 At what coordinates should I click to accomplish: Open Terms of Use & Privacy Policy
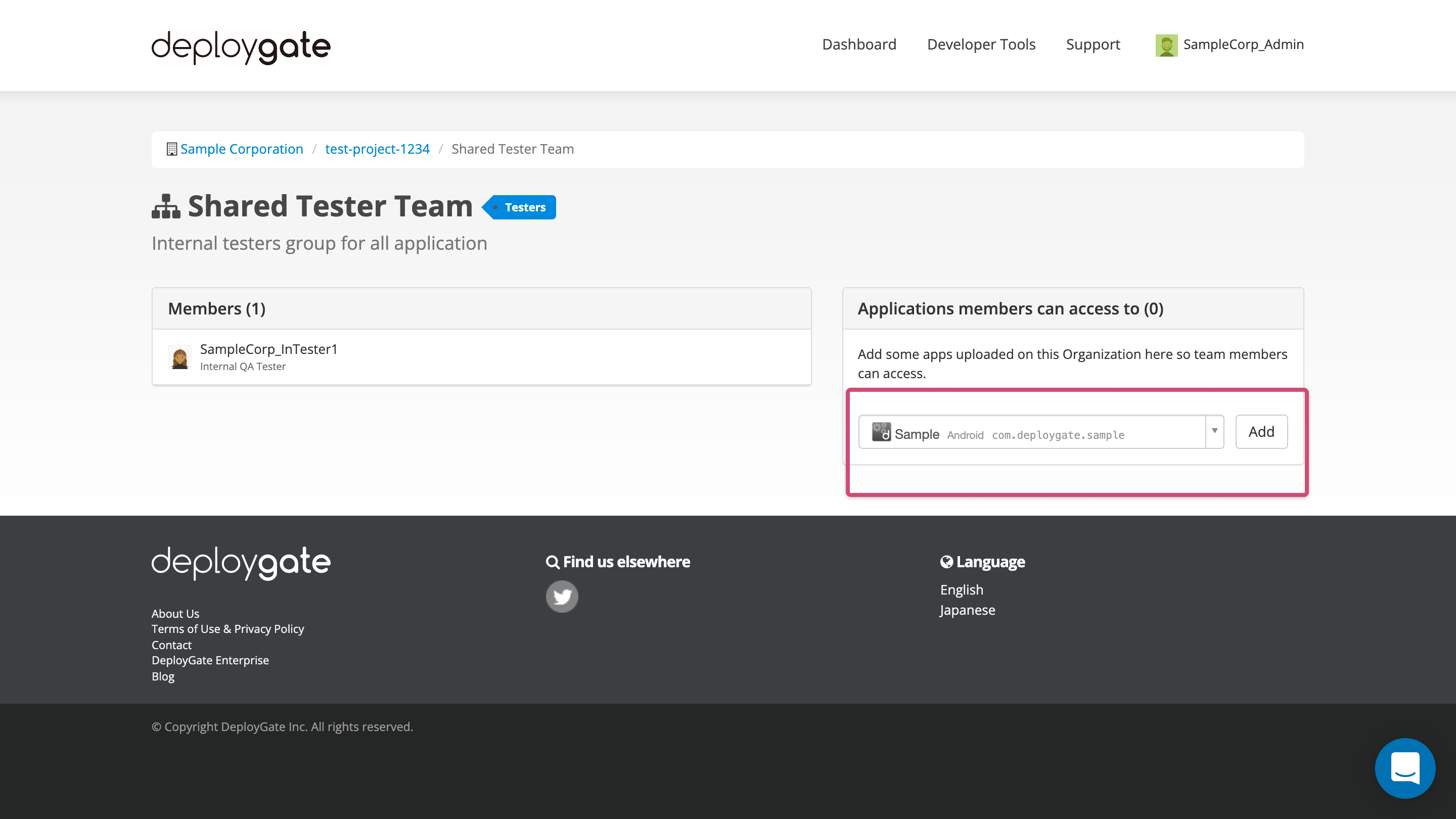pyautogui.click(x=227, y=628)
